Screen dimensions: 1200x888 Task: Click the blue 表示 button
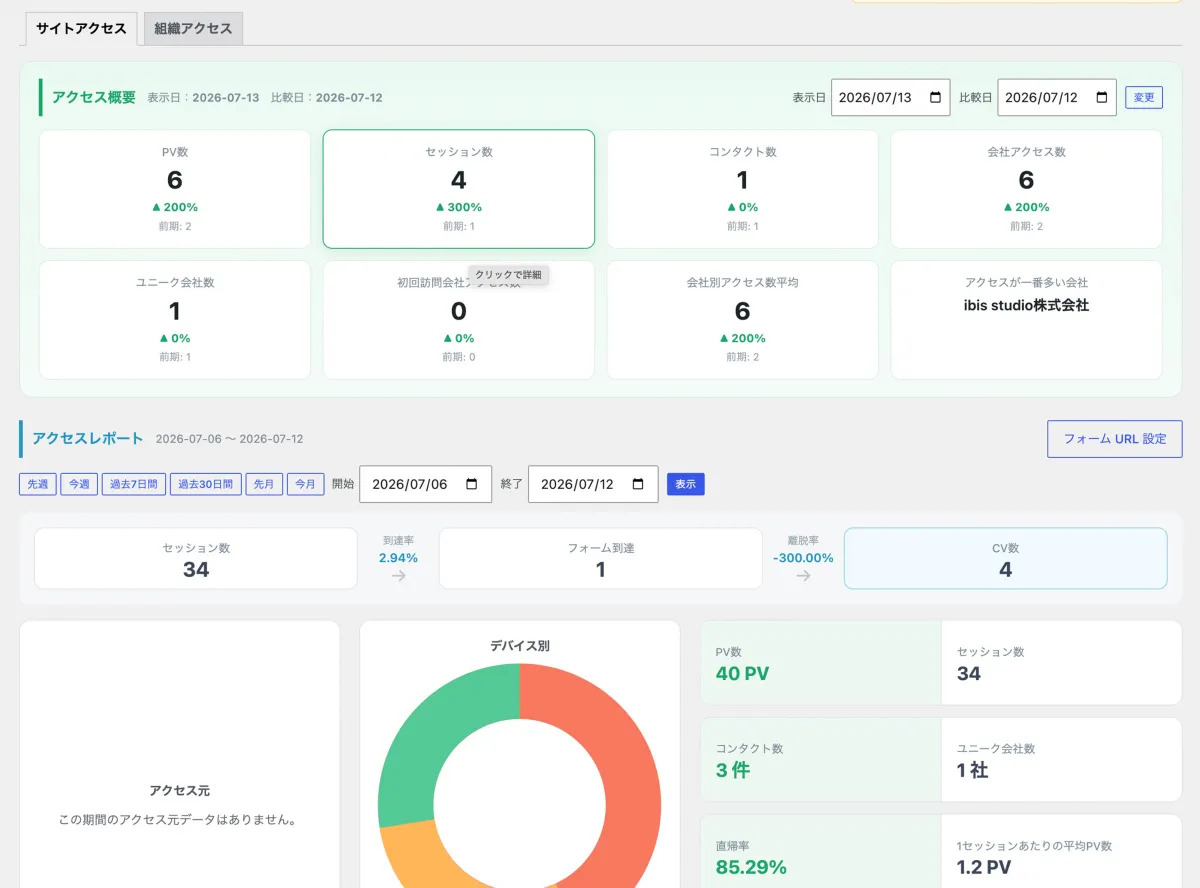click(x=685, y=484)
